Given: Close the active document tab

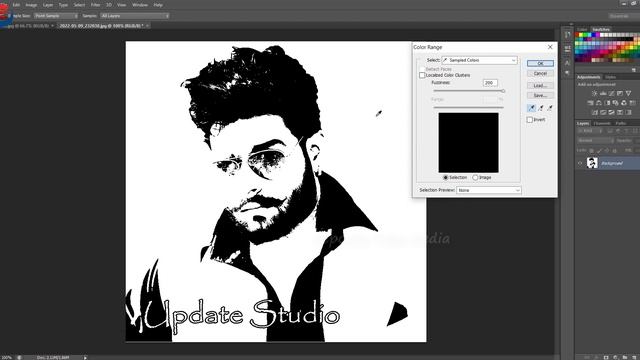Looking at the screenshot, I should [147, 26].
